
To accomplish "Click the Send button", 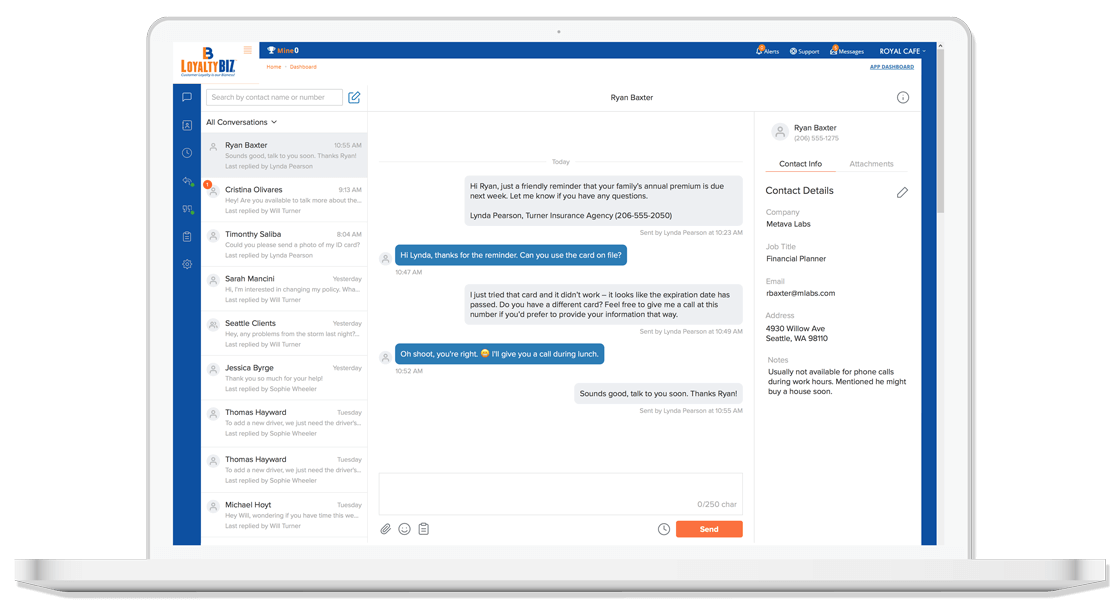I will (x=709, y=529).
